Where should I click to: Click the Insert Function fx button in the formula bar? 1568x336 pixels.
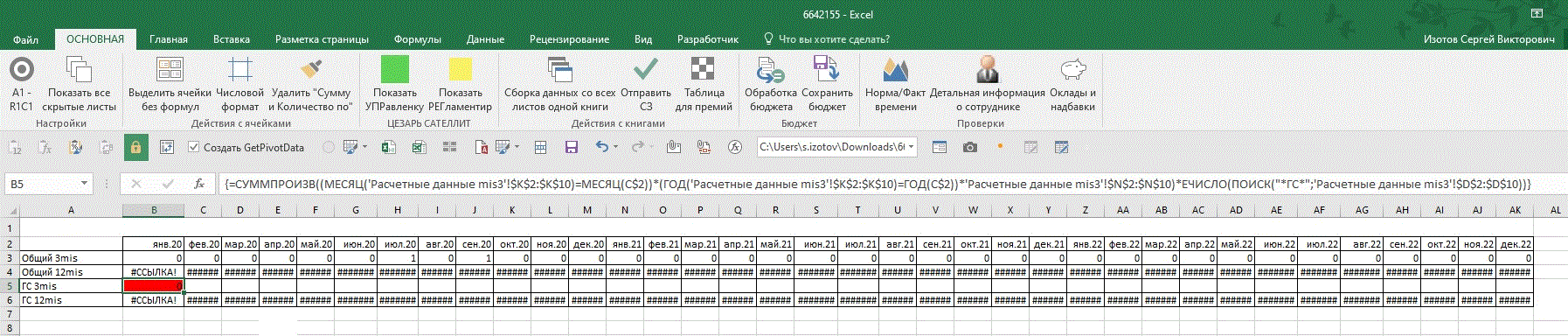pyautogui.click(x=199, y=184)
